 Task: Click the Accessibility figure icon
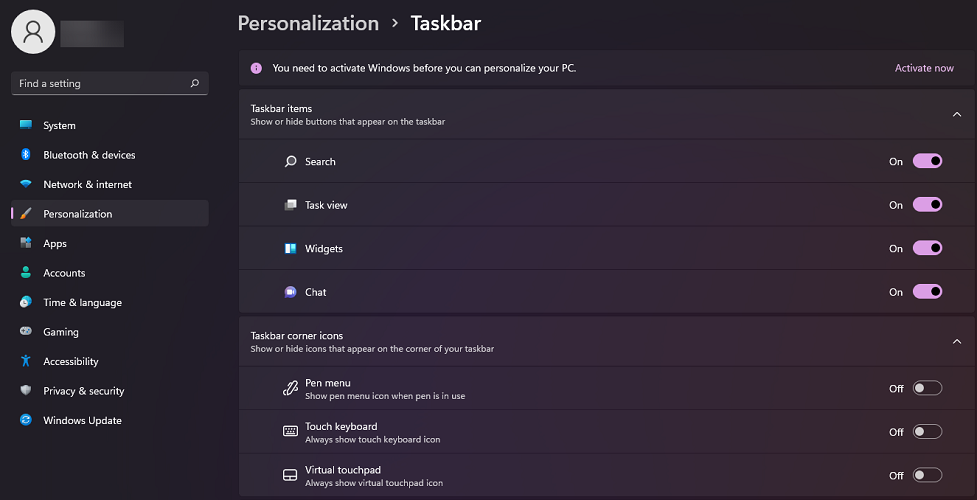26,361
